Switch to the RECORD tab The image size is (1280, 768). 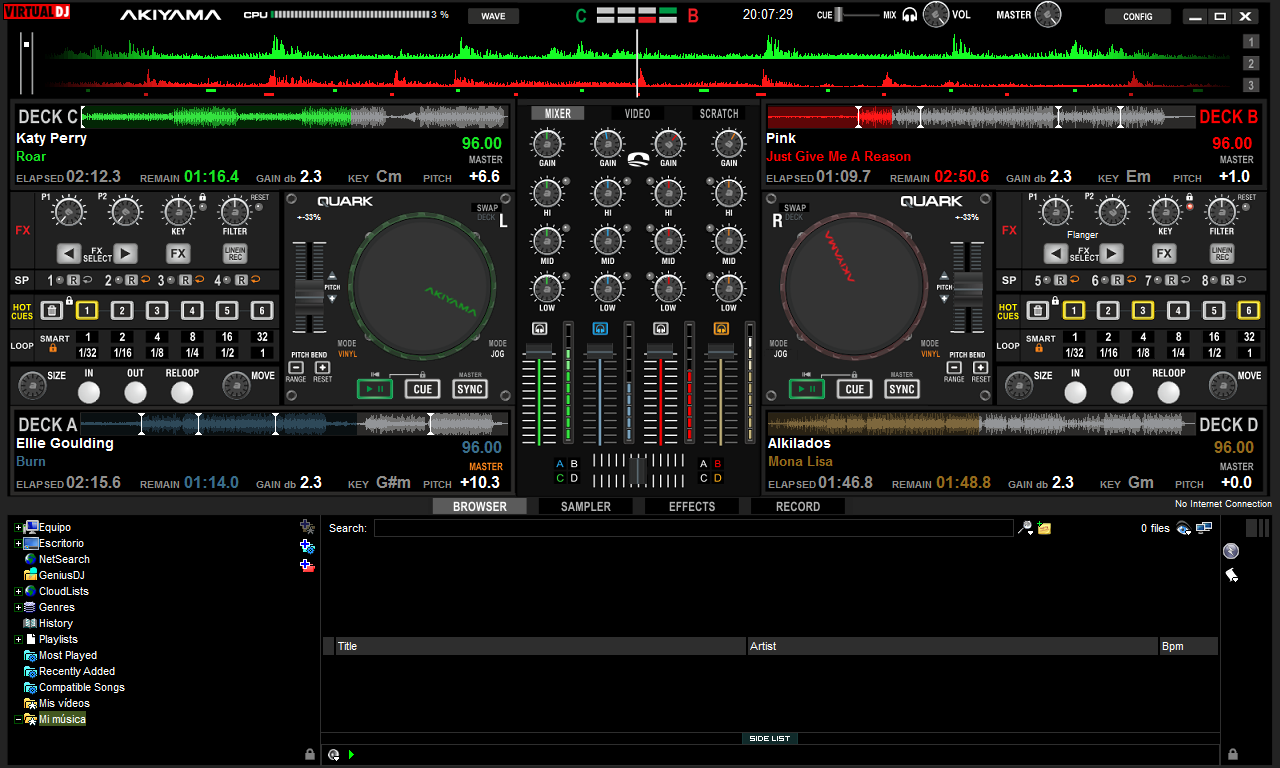(x=798, y=506)
